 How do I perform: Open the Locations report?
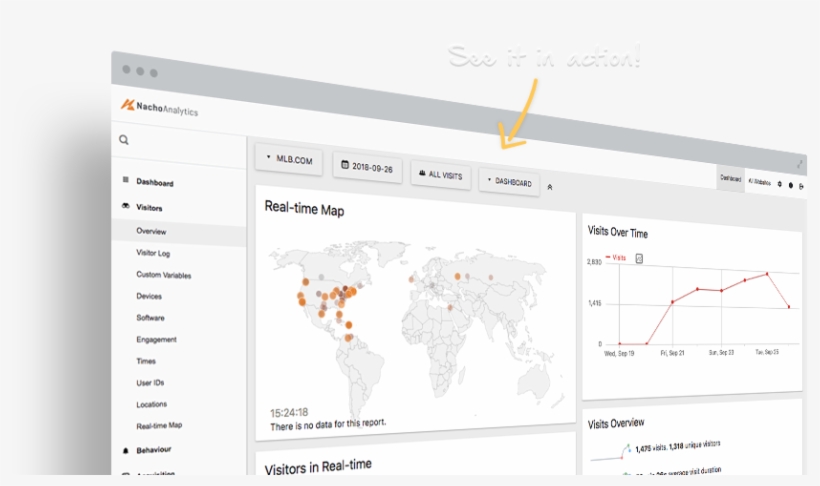(x=152, y=404)
